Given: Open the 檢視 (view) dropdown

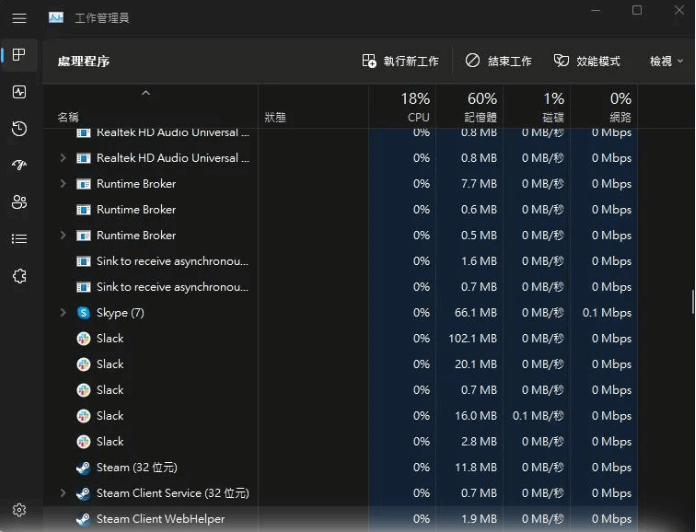Looking at the screenshot, I should (x=666, y=61).
